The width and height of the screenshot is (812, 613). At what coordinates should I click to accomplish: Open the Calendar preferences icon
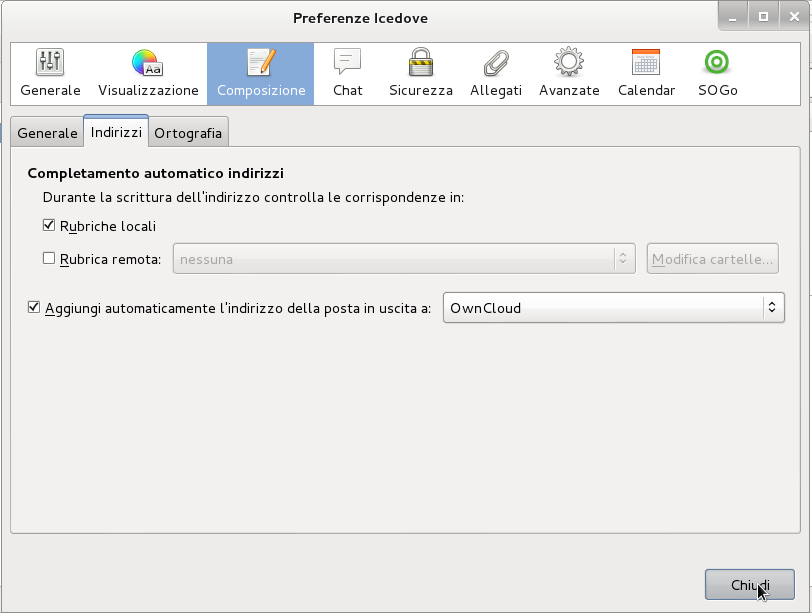point(646,63)
